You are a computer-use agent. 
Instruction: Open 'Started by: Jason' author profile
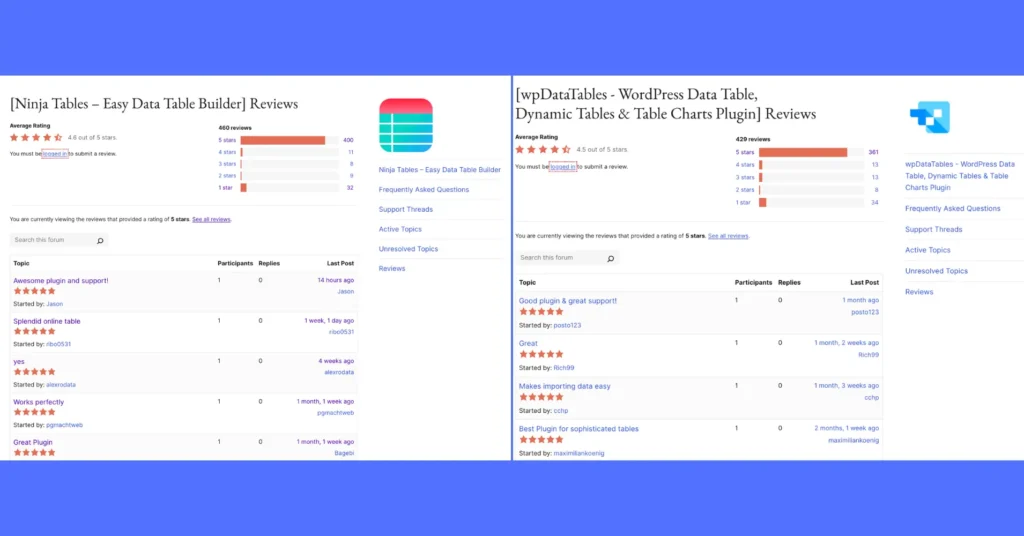coord(55,304)
